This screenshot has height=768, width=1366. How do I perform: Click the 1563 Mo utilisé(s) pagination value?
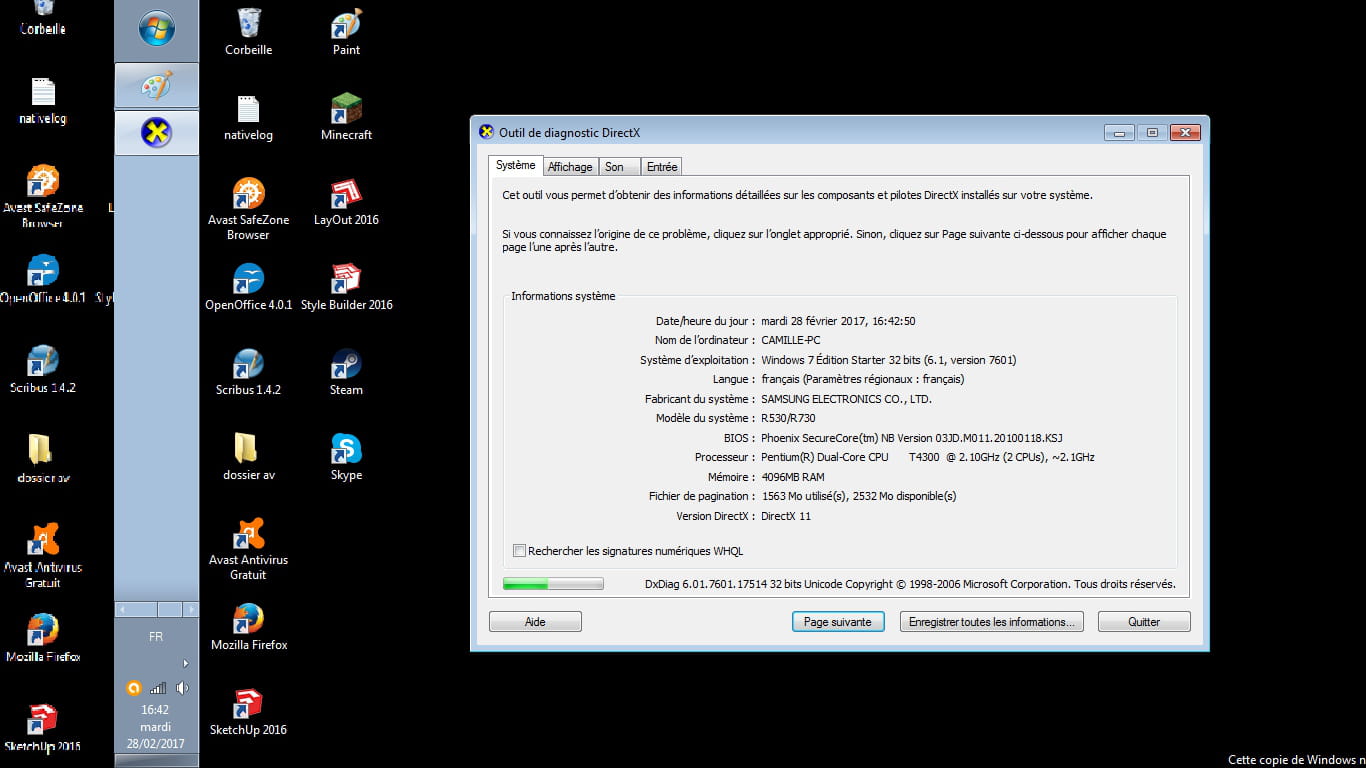(859, 497)
